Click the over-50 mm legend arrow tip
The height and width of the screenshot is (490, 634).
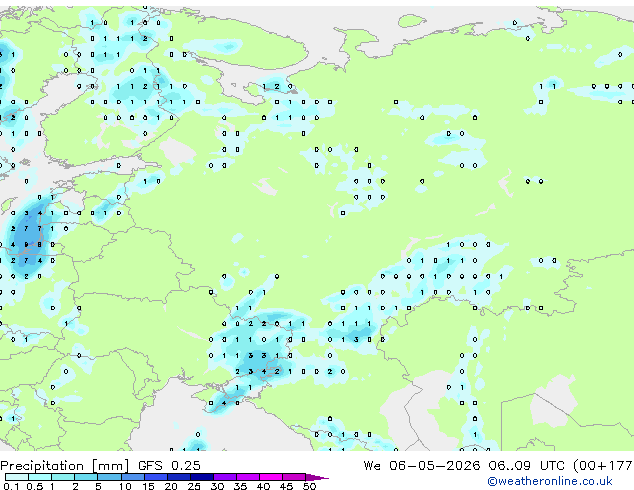[317, 477]
